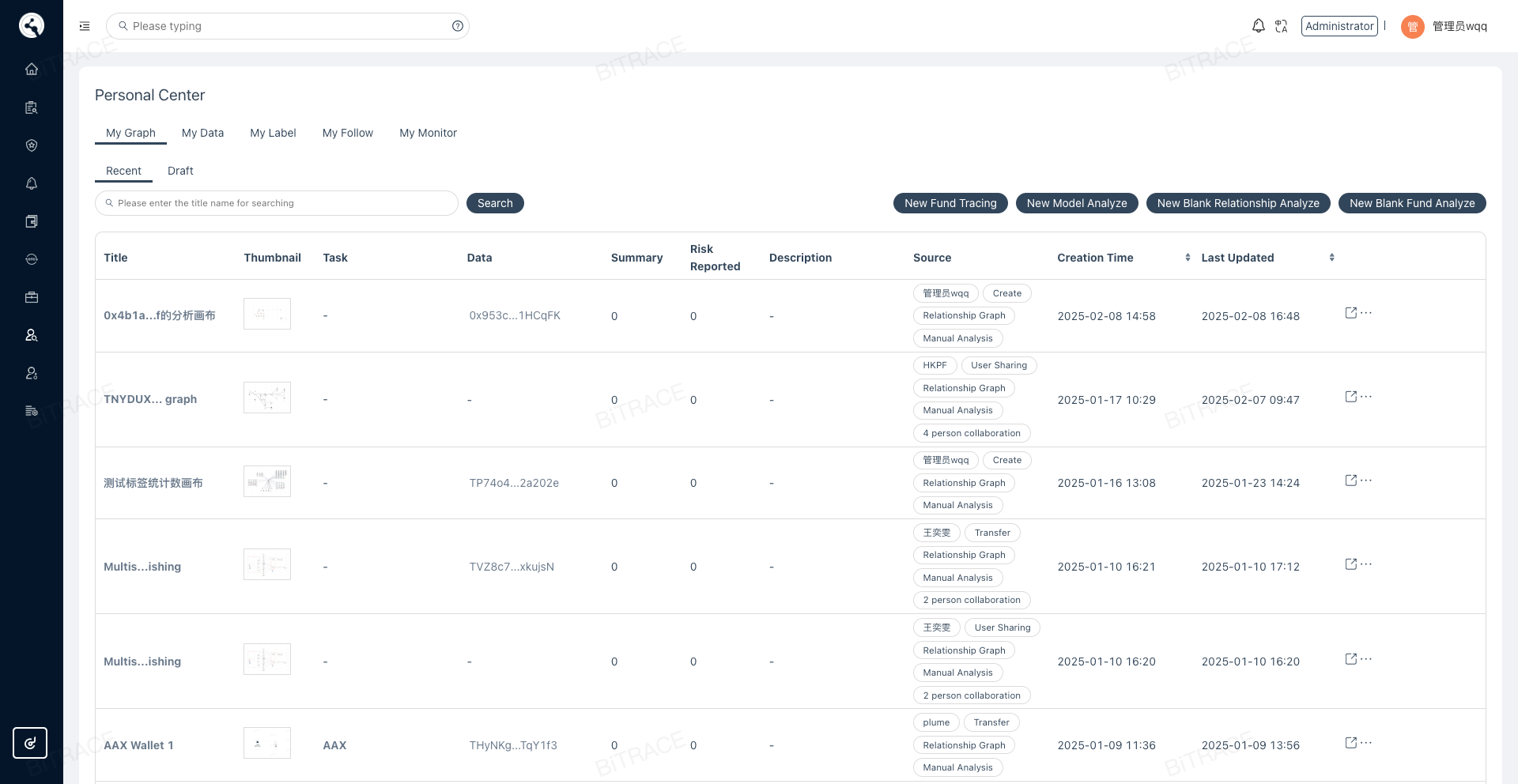Open the 测试标签统计数画布 row in a new window

pos(1351,481)
